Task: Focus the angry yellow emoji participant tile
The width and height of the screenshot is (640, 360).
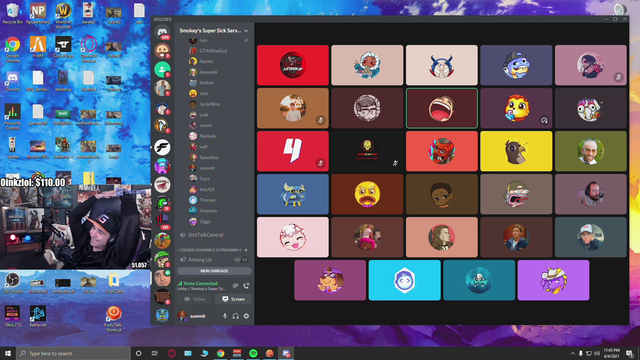Action: click(367, 194)
